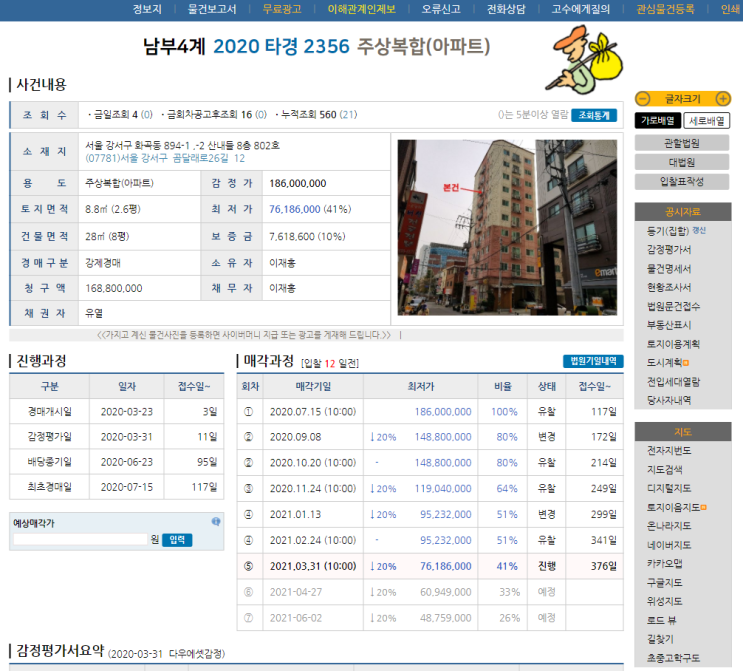
Task: Open 도시계획 link
Action: coord(667,363)
